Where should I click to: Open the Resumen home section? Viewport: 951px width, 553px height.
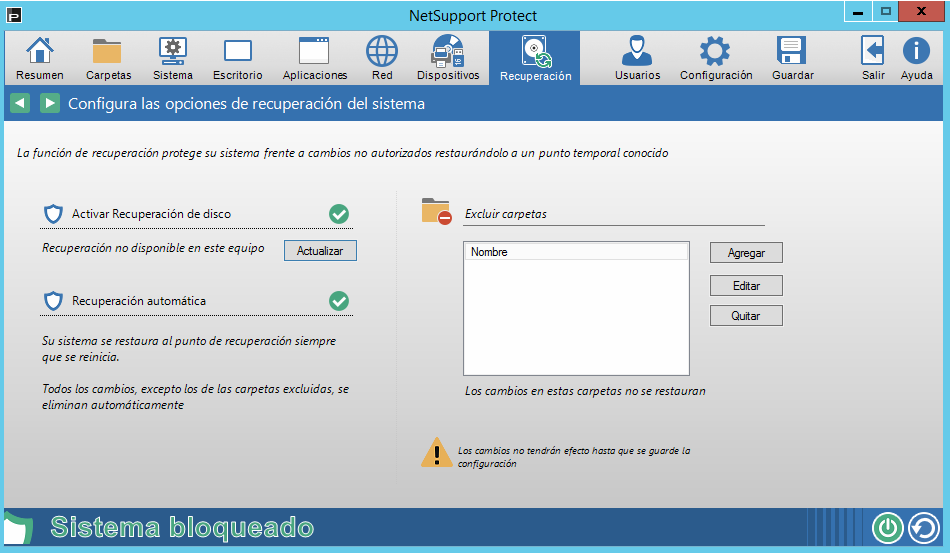39,58
